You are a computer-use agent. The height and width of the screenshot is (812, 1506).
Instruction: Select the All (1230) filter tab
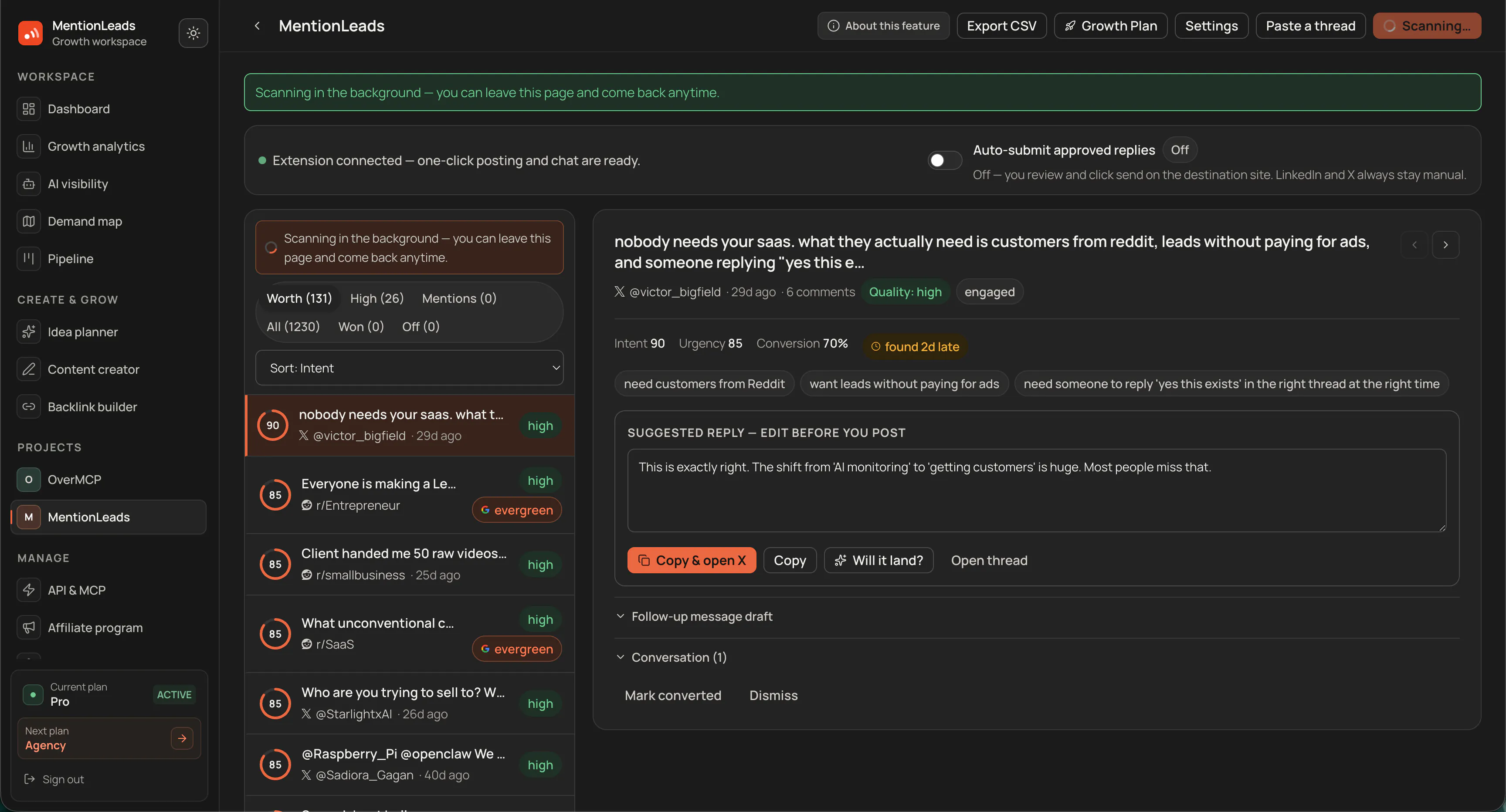click(x=293, y=326)
